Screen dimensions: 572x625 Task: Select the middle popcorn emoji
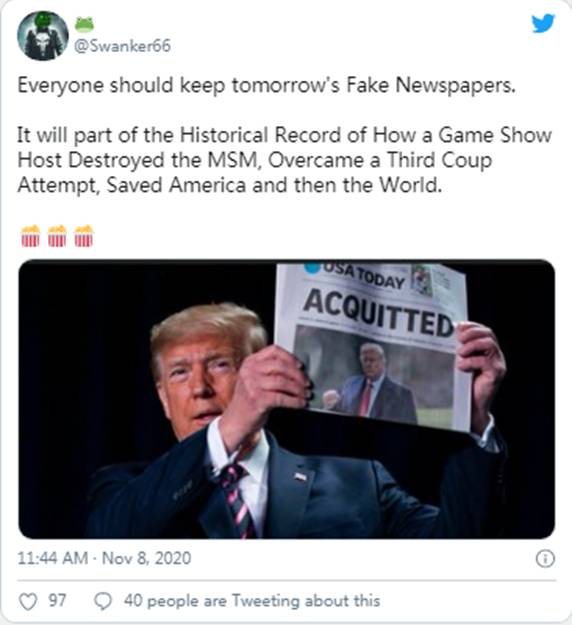point(57,236)
